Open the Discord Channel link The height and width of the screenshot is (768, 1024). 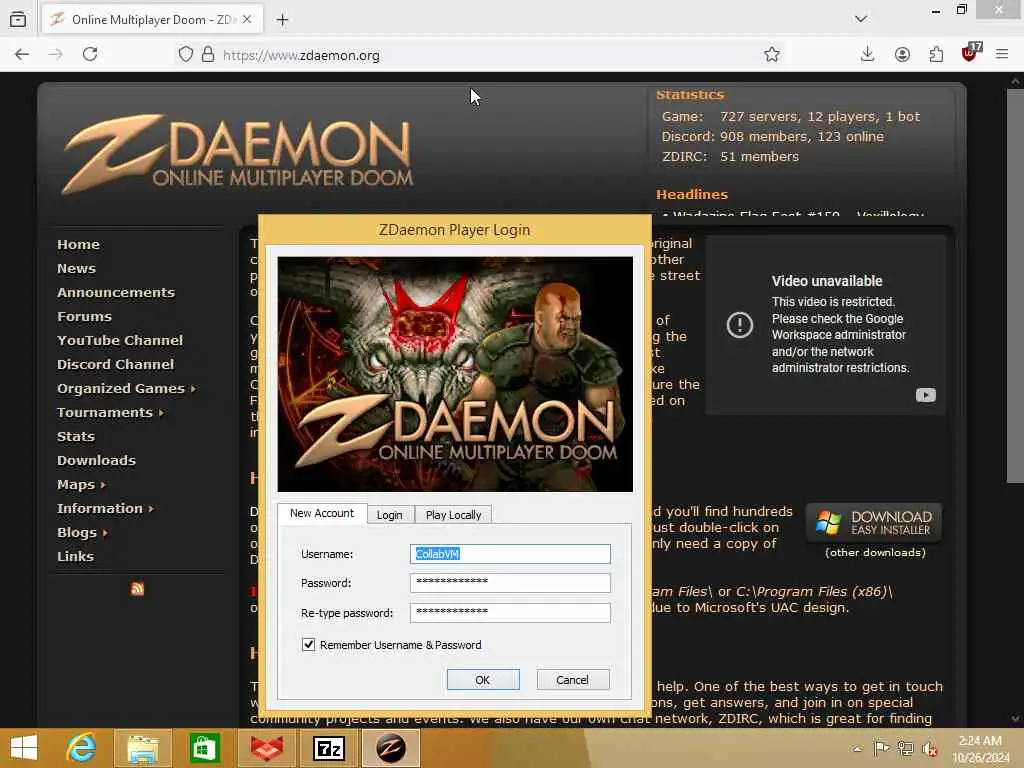[x=116, y=364]
